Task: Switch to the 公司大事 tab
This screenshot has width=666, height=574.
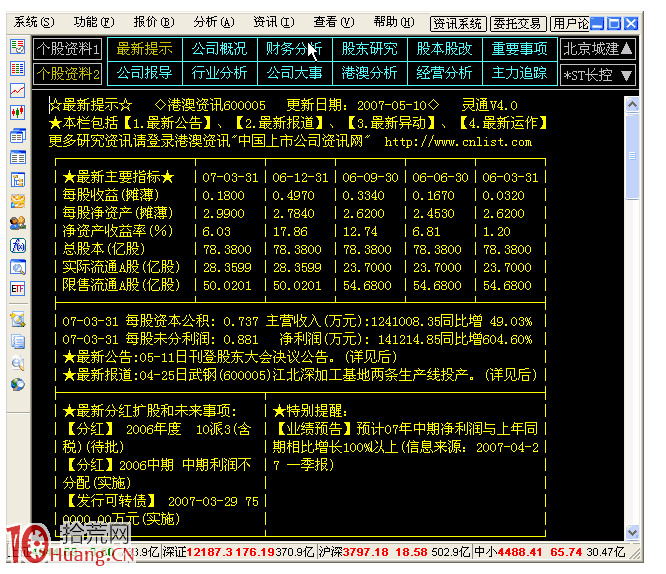Action: (294, 73)
